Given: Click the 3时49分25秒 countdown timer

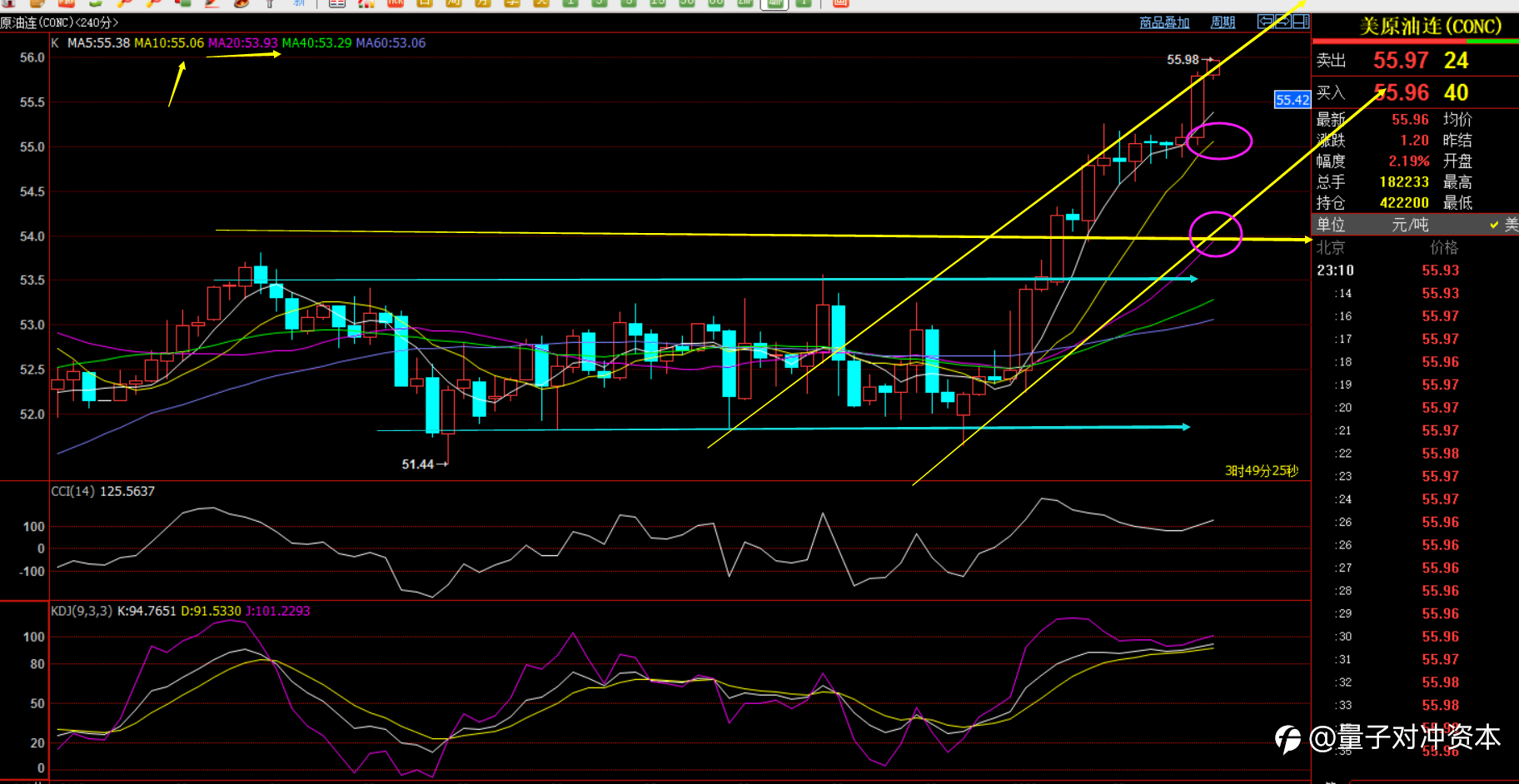Looking at the screenshot, I should coord(1262,471).
